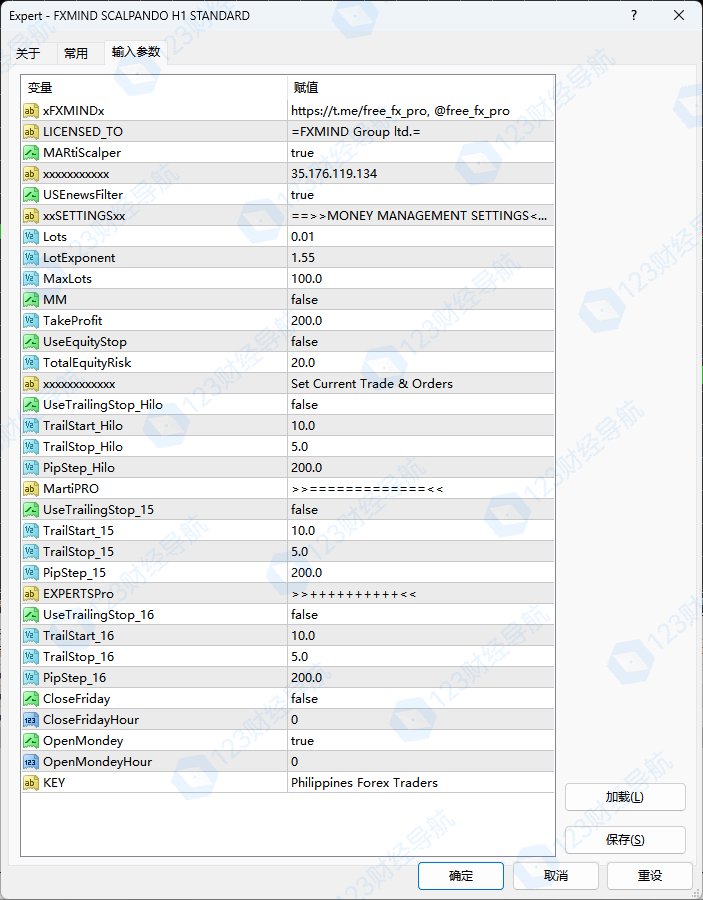Switch to the 关于 tab
Viewport: 703px width, 900px height.
[x=28, y=53]
